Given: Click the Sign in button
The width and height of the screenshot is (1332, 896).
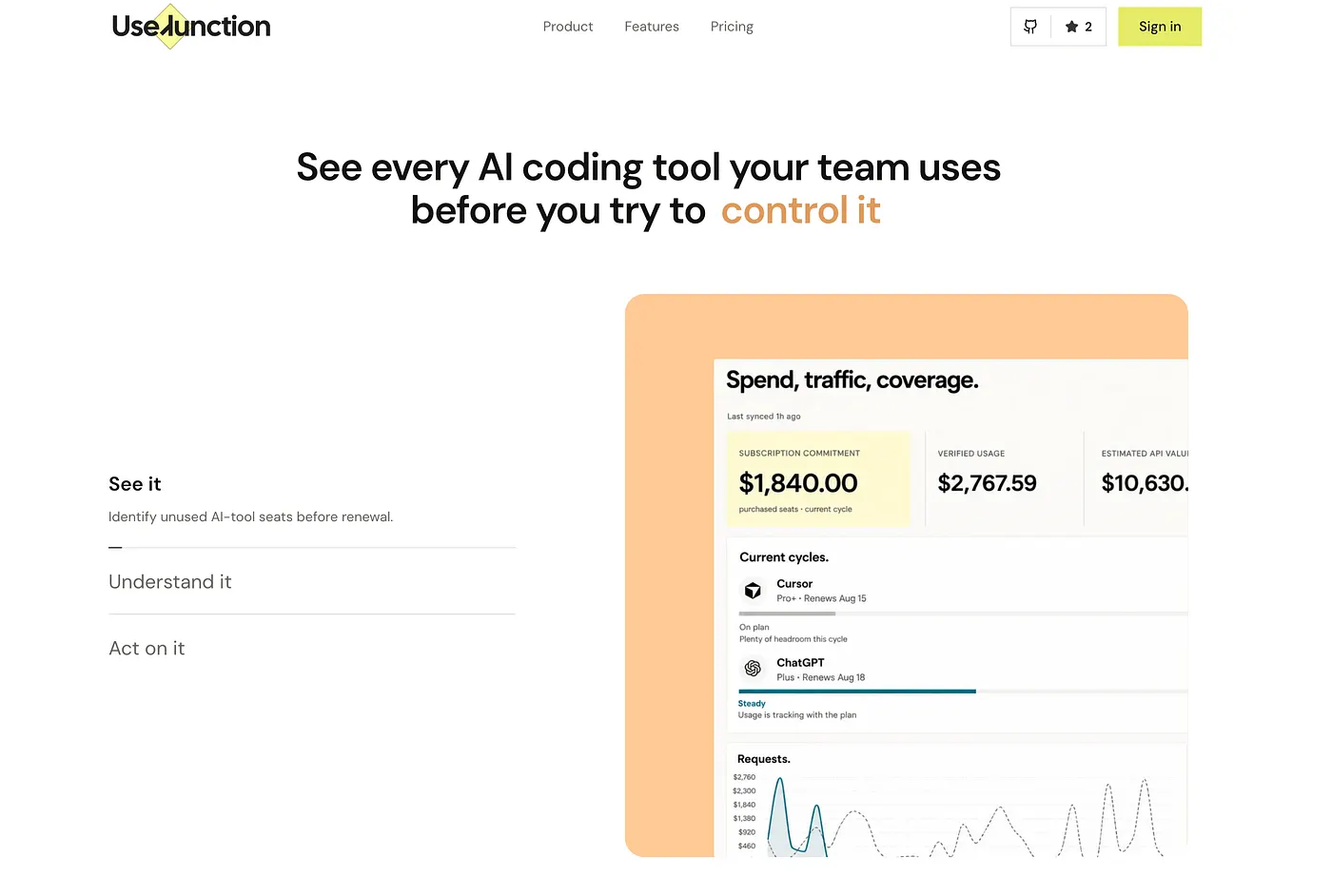Looking at the screenshot, I should (1160, 27).
